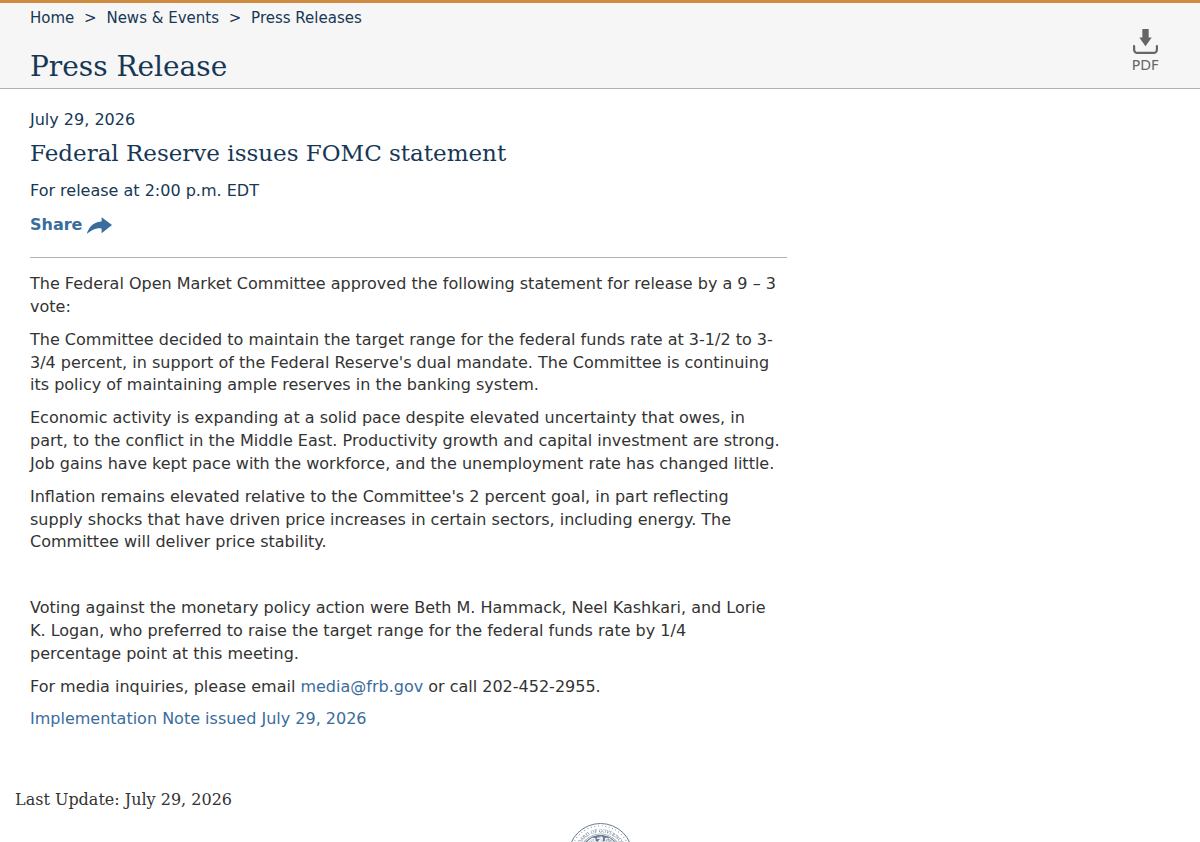Click the paragraph naming the dissenting voters
The height and width of the screenshot is (842, 1200).
[x=398, y=630]
